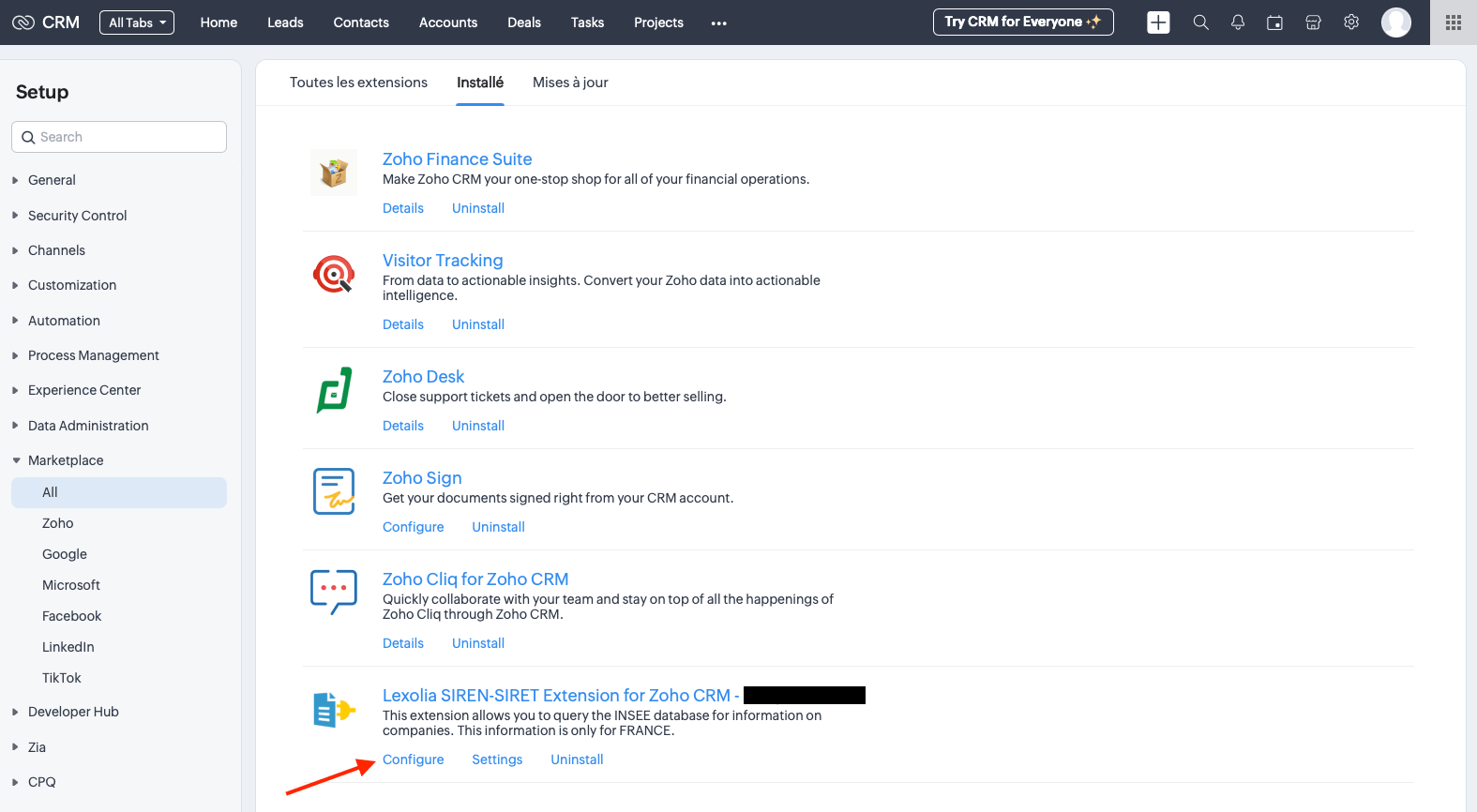Uninstall Zoho Finance Suite
The image size is (1477, 812).
478,208
